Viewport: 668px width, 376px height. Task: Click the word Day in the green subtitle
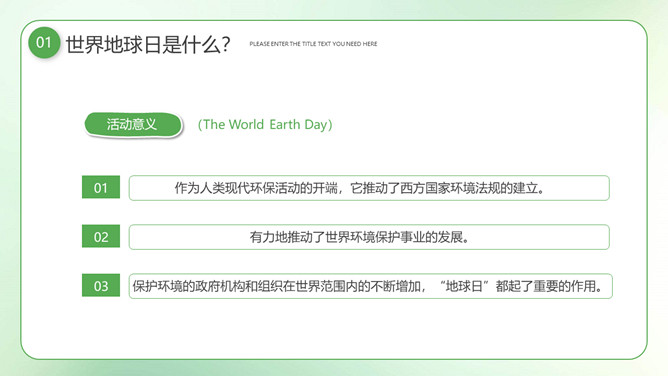(x=316, y=125)
